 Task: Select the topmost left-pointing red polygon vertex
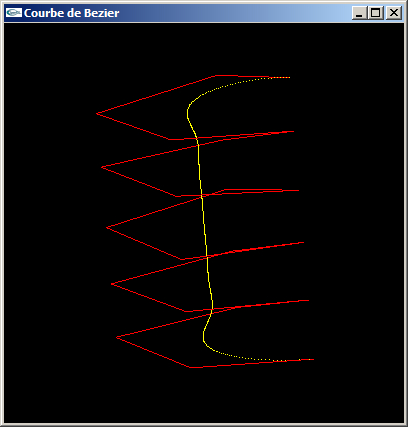pos(97,114)
